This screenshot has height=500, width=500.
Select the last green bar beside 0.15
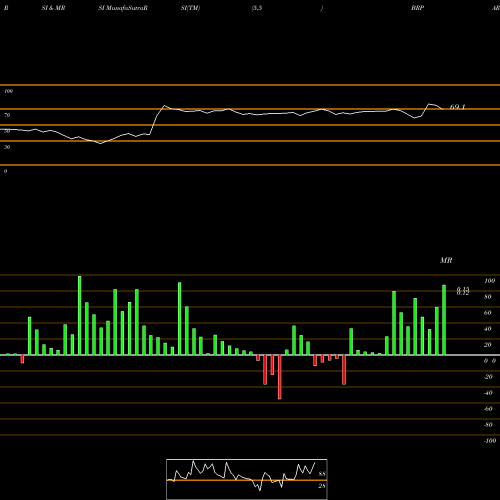(x=444, y=320)
